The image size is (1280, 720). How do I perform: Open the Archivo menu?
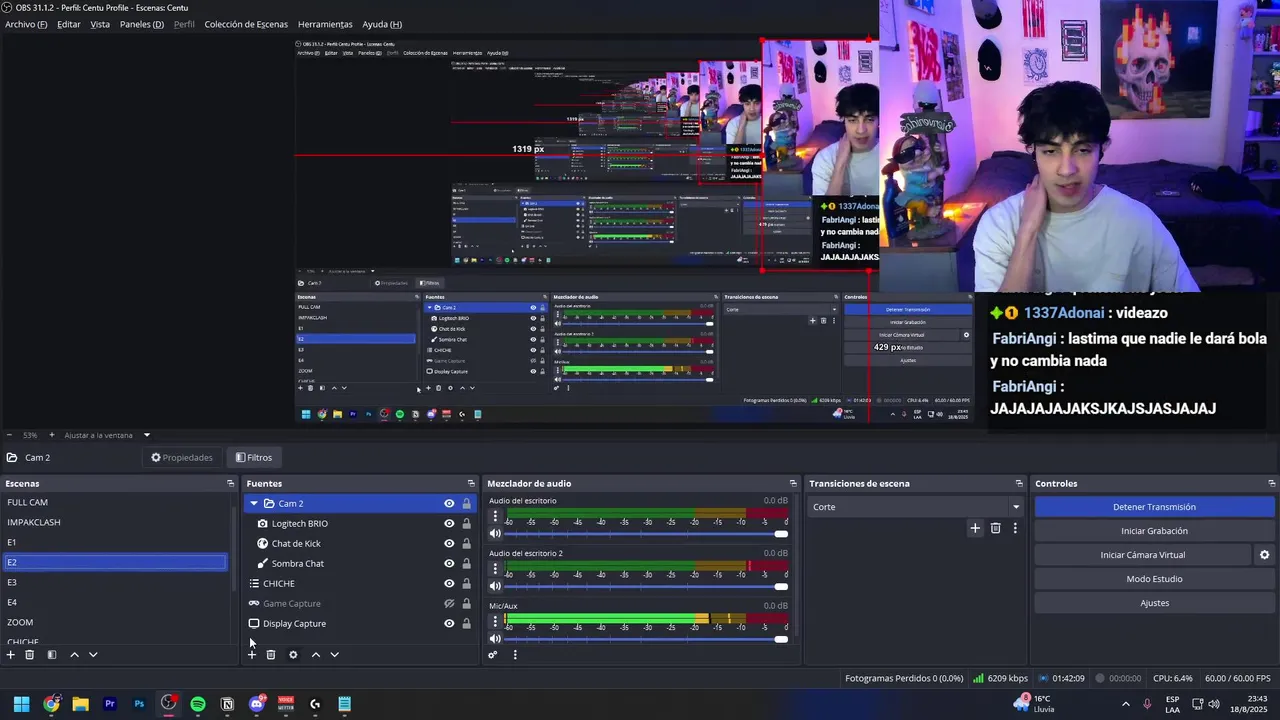point(26,24)
